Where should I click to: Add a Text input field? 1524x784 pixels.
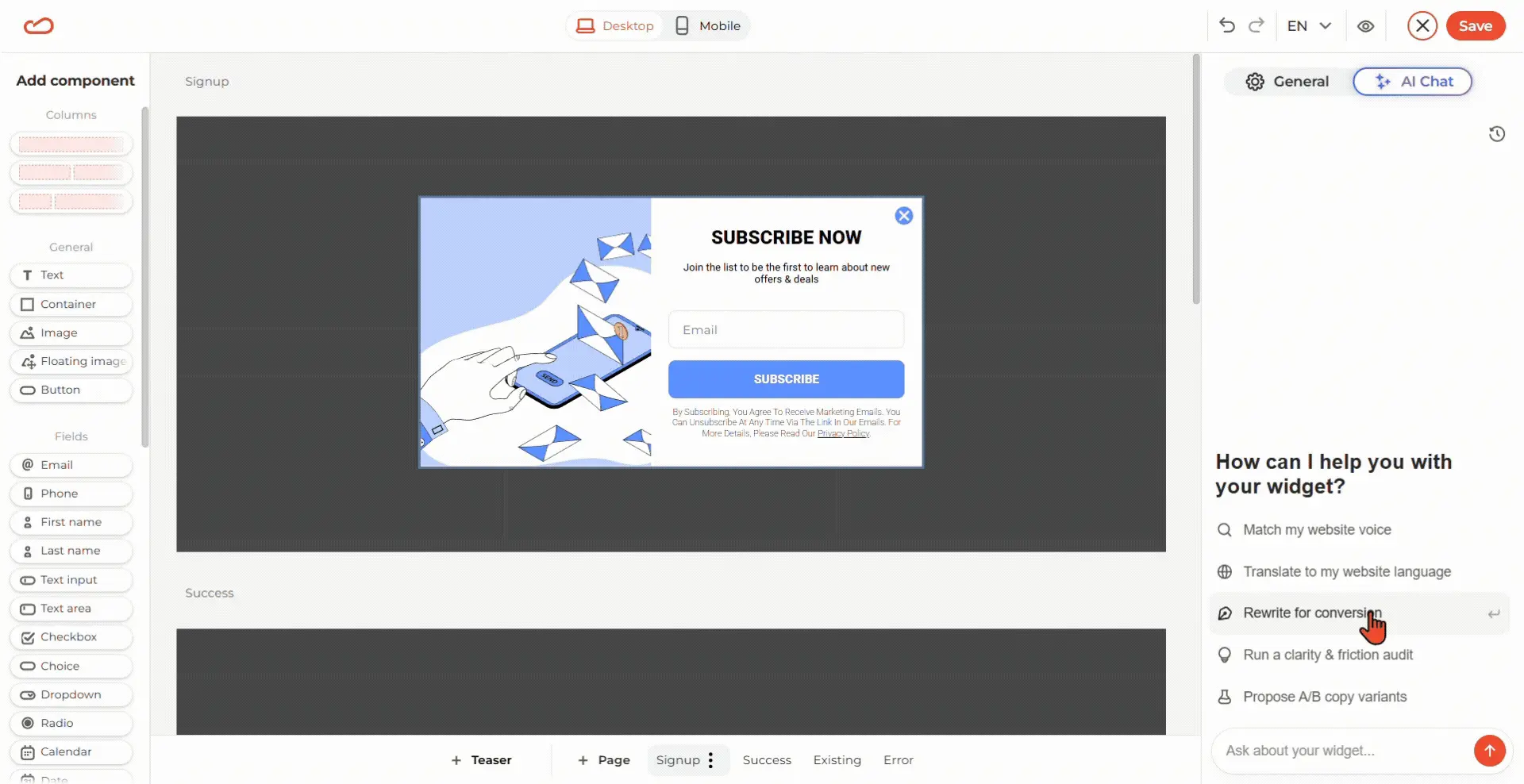pos(71,580)
